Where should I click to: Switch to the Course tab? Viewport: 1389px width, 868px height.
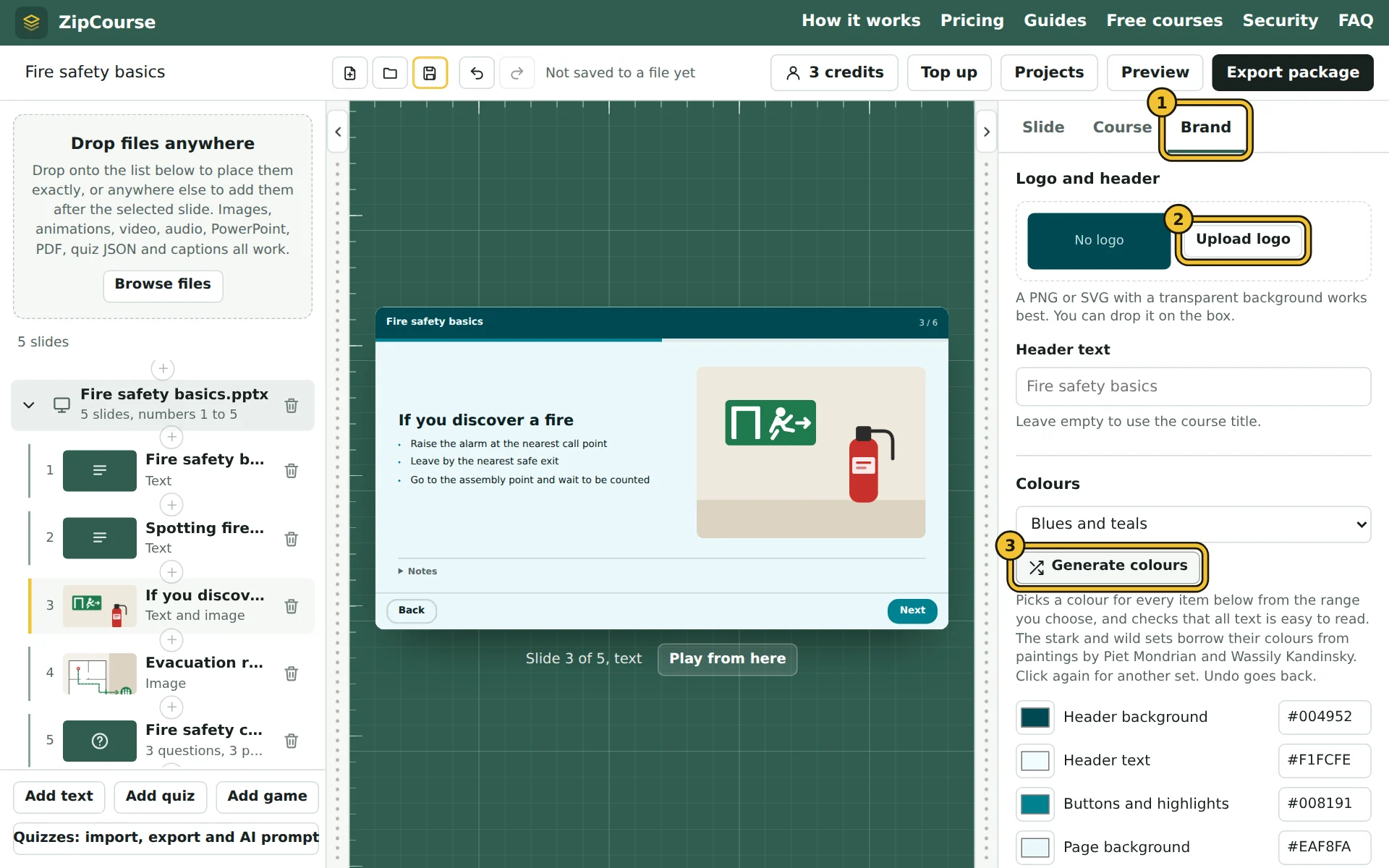(x=1122, y=127)
